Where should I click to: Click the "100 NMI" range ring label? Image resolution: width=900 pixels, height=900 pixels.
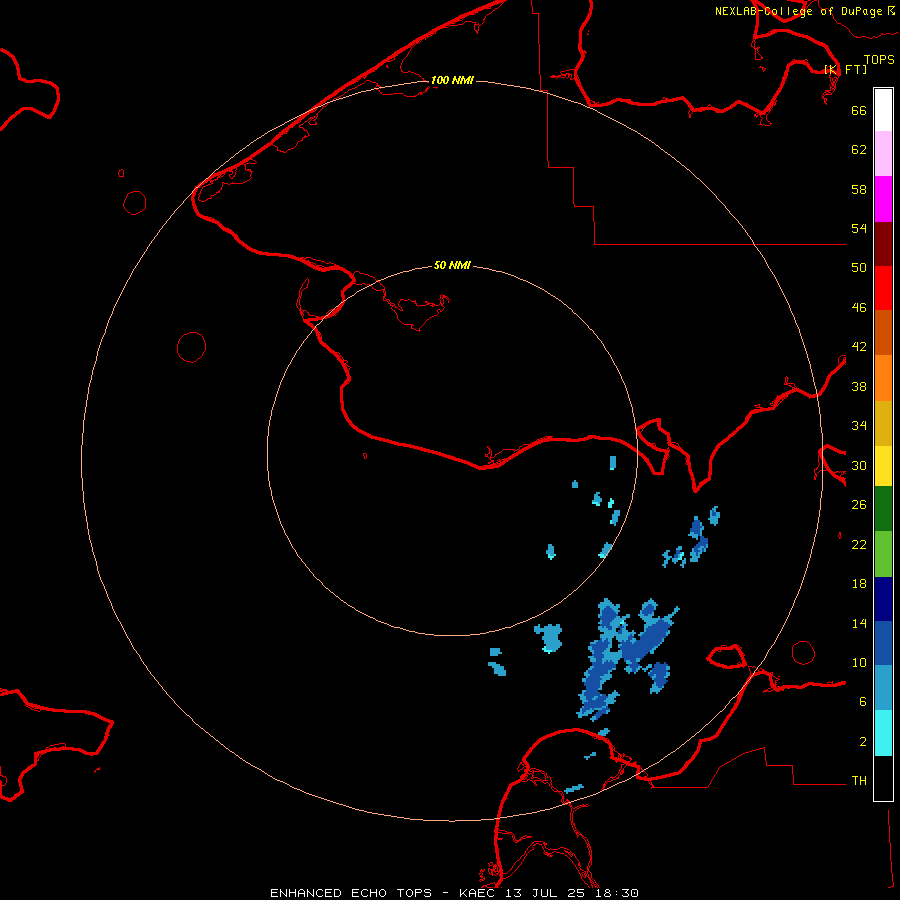pyautogui.click(x=452, y=80)
